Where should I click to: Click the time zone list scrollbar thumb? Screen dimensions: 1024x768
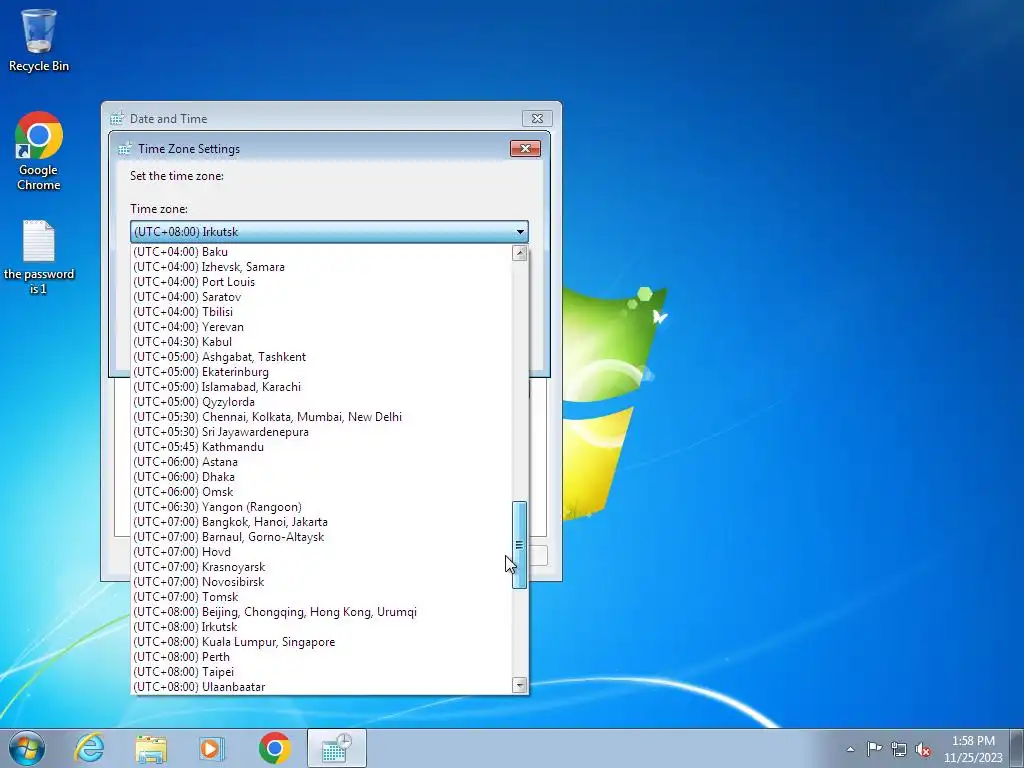click(x=519, y=545)
